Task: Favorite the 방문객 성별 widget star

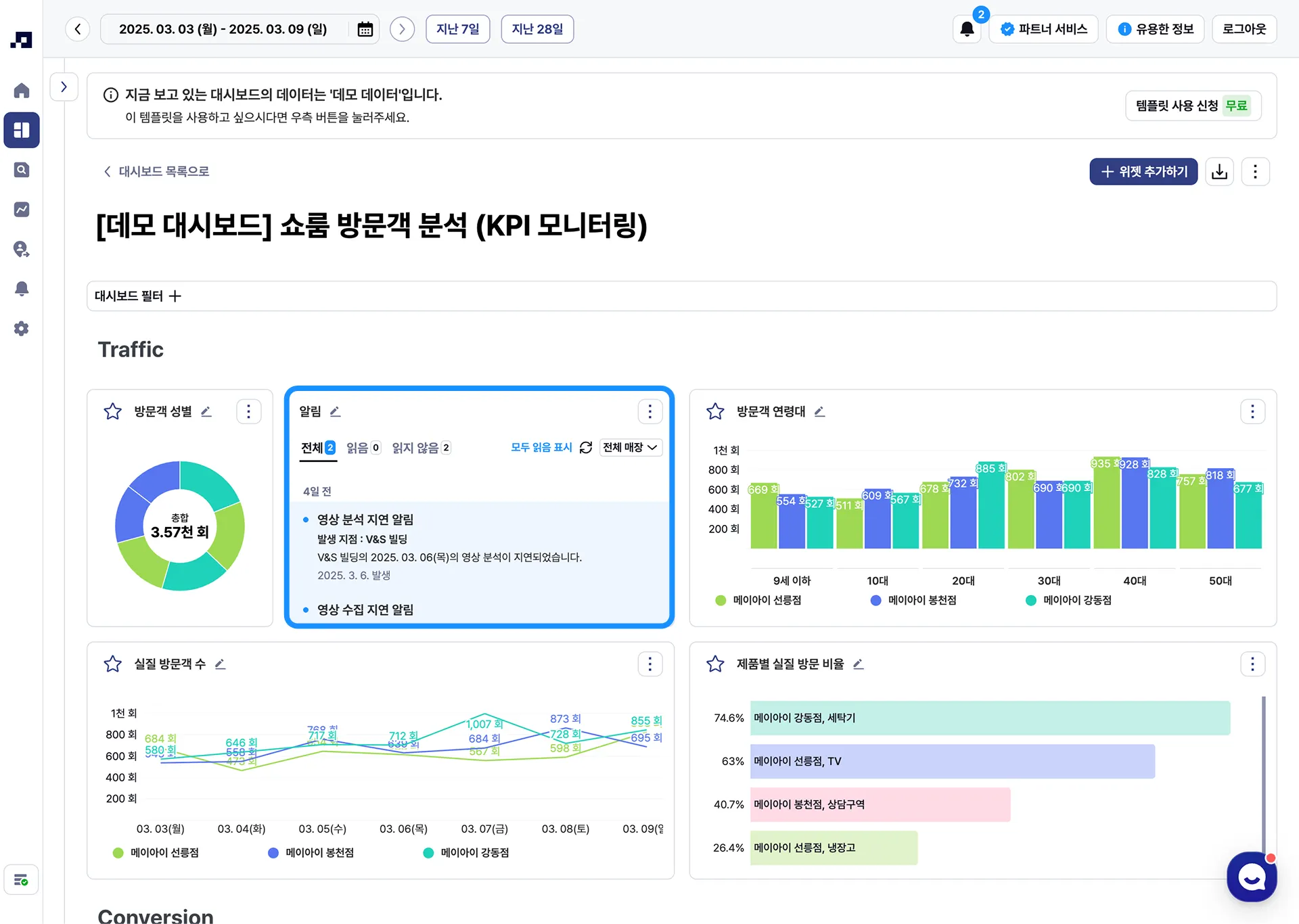Action: pyautogui.click(x=112, y=411)
